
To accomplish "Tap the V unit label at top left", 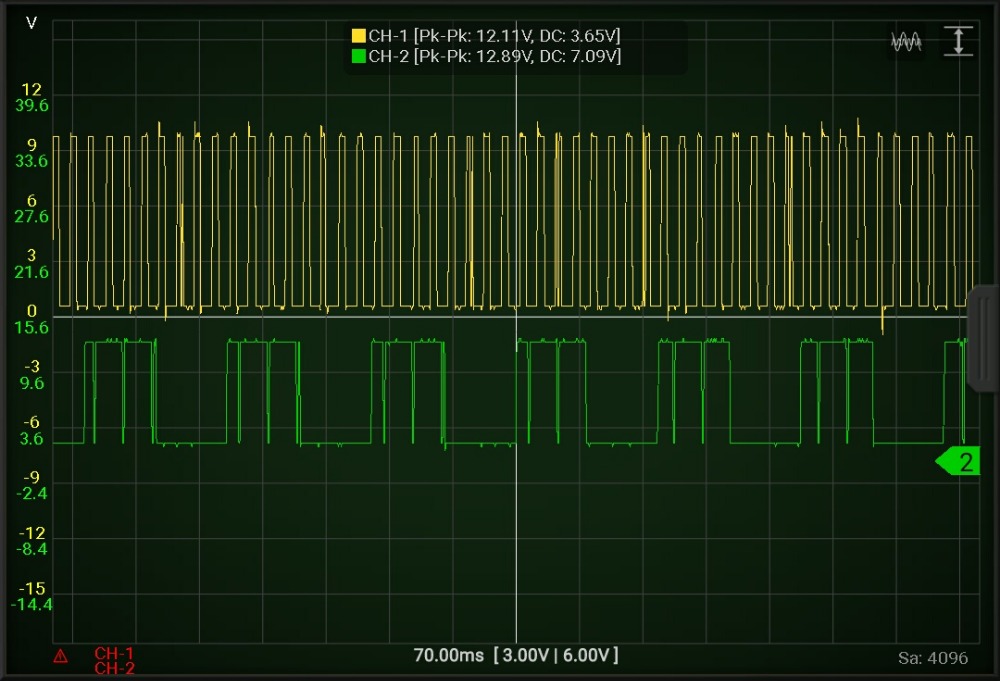I will (x=31, y=21).
